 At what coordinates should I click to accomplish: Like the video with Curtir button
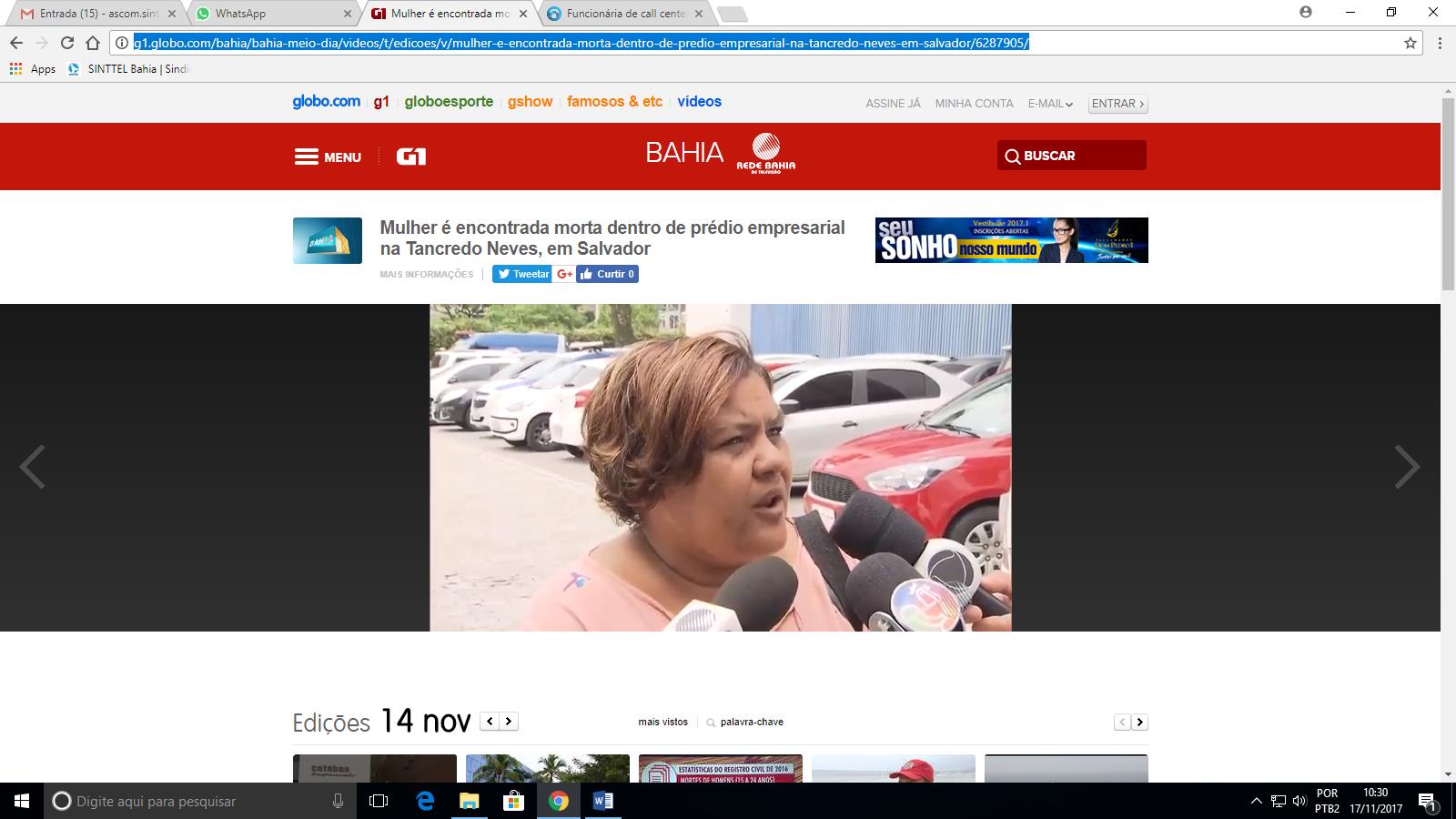(607, 274)
